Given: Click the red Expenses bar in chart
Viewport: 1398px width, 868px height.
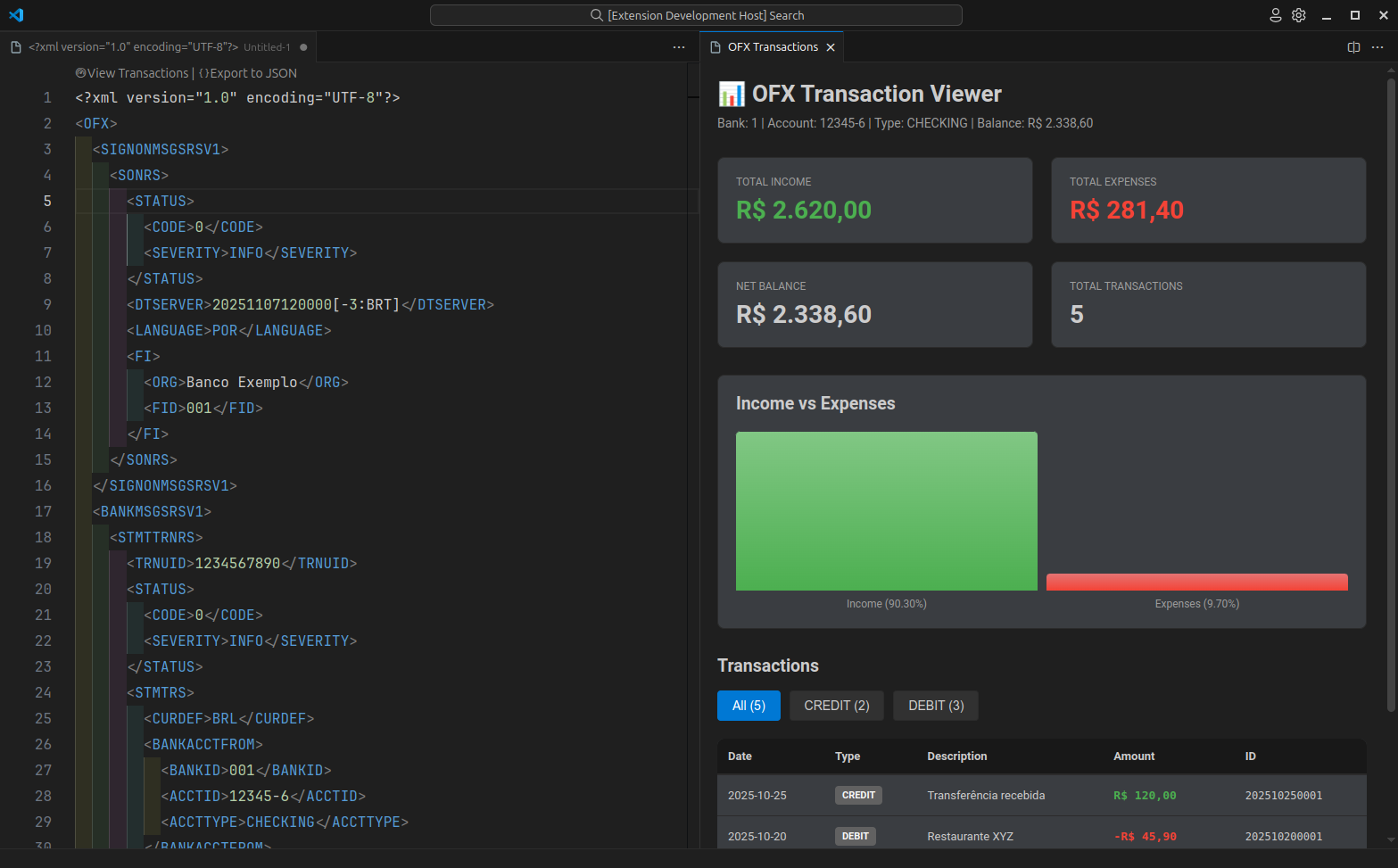Looking at the screenshot, I should (1197, 582).
